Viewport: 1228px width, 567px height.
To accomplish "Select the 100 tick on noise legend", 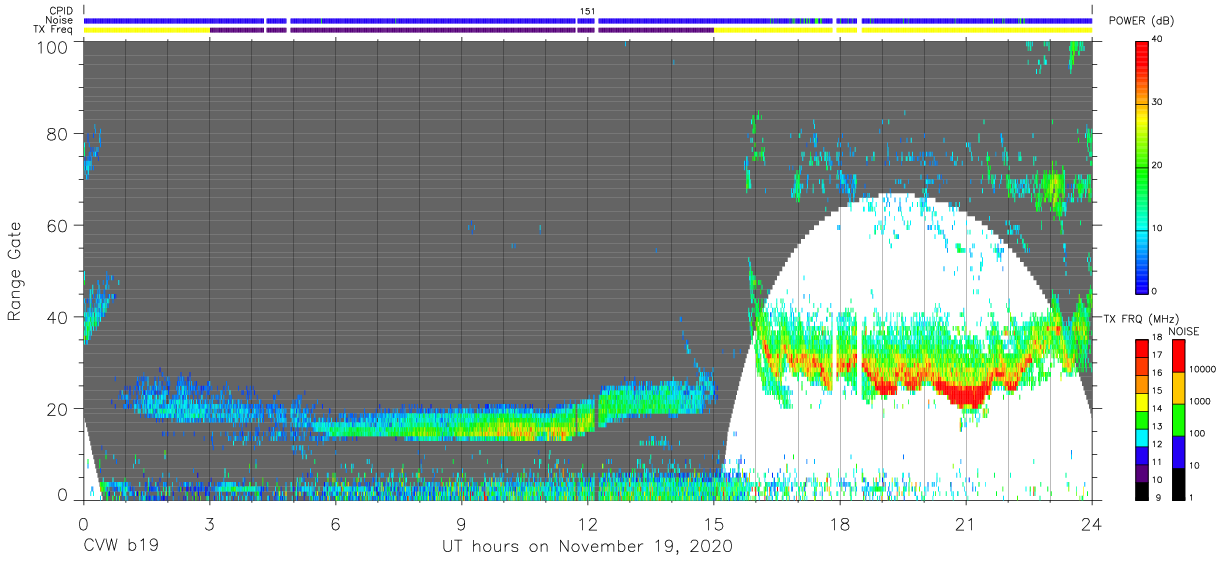I will 1195,433.
